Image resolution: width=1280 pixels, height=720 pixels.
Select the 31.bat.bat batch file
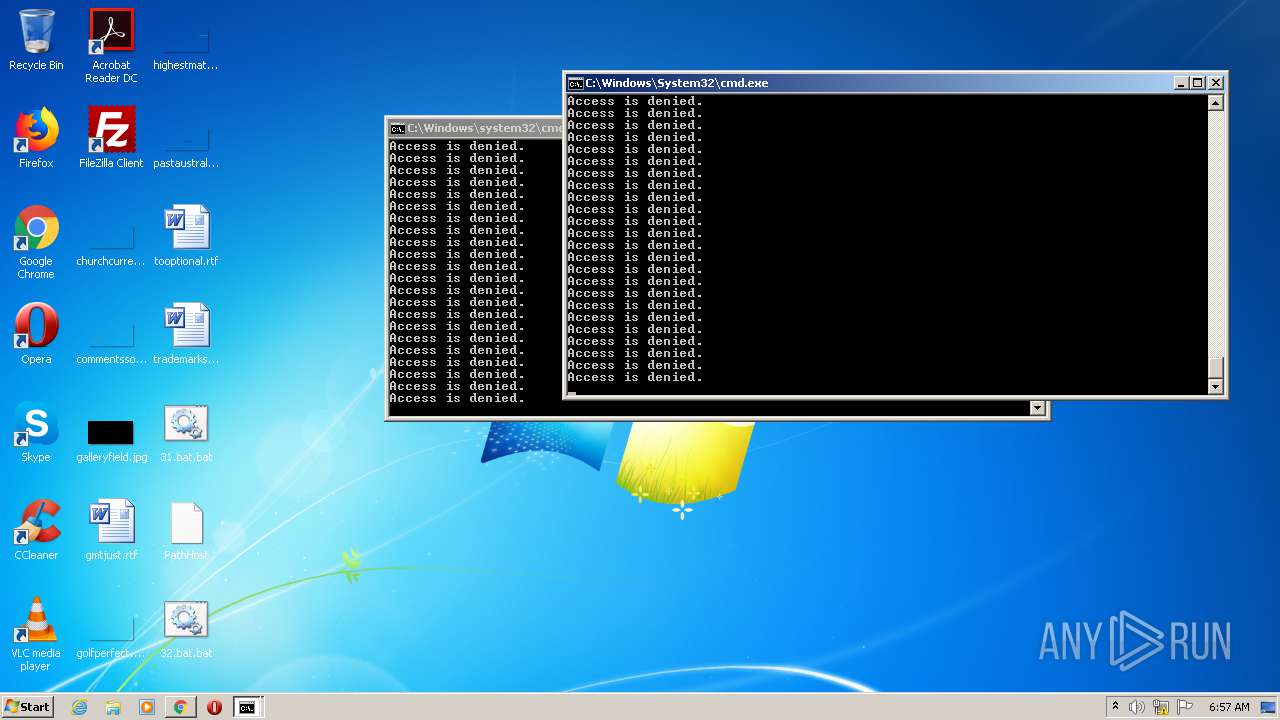coord(186,432)
